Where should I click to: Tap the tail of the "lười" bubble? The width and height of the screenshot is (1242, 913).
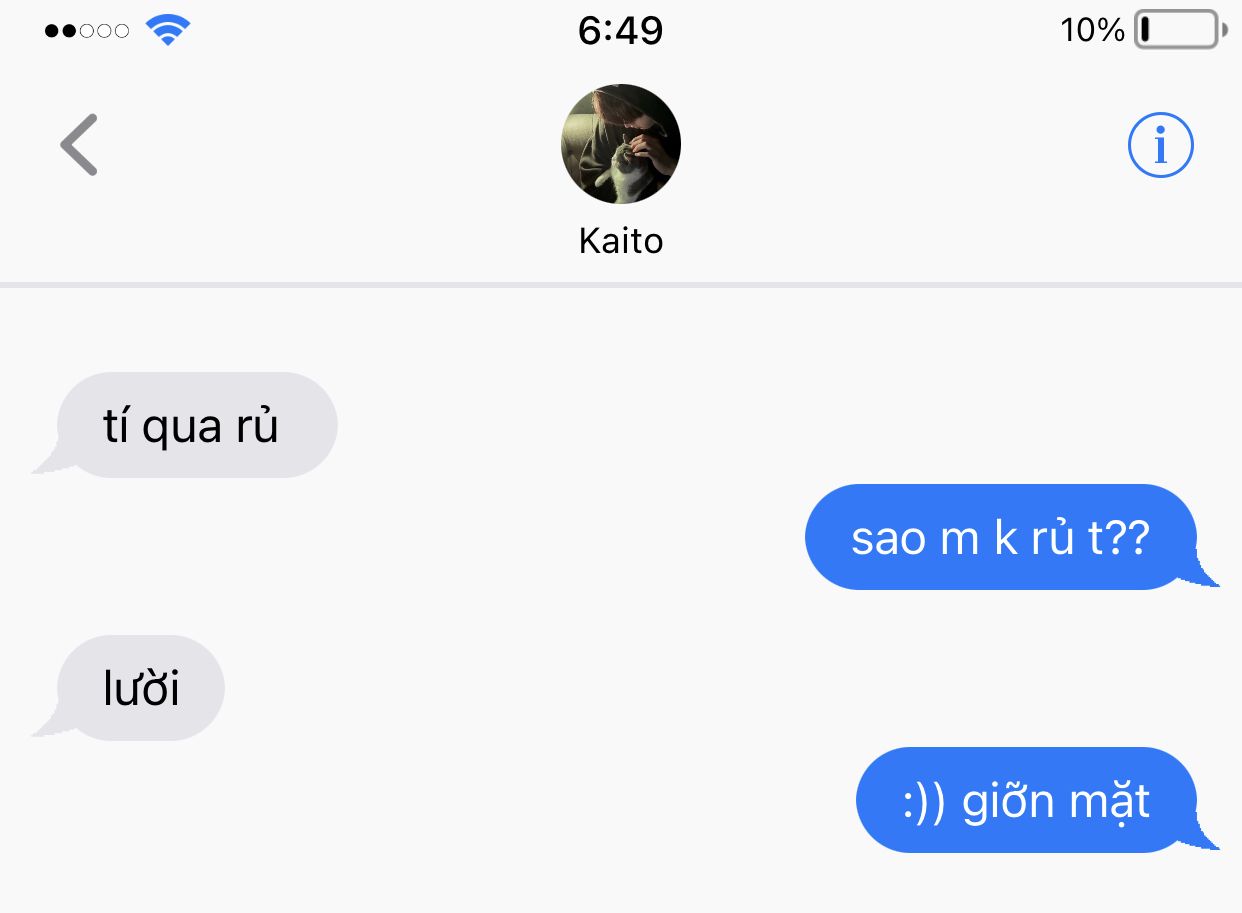pos(50,724)
